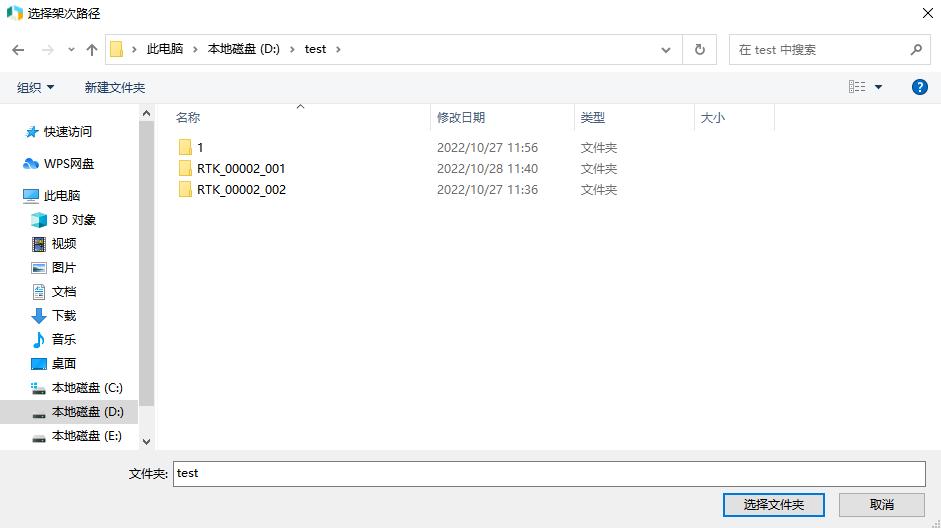Click 新建文件夹 button
Screen dimensions: 941x528
115,88
